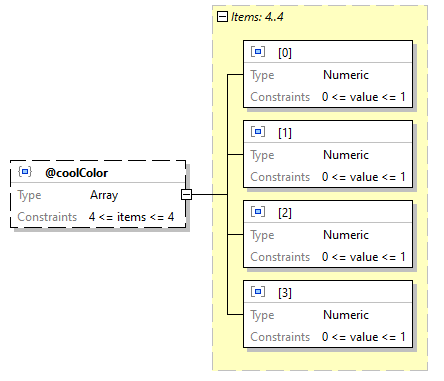Click the Constraints label in item [1]
Image resolution: width=444 pixels, height=381 pixels.
click(x=280, y=177)
